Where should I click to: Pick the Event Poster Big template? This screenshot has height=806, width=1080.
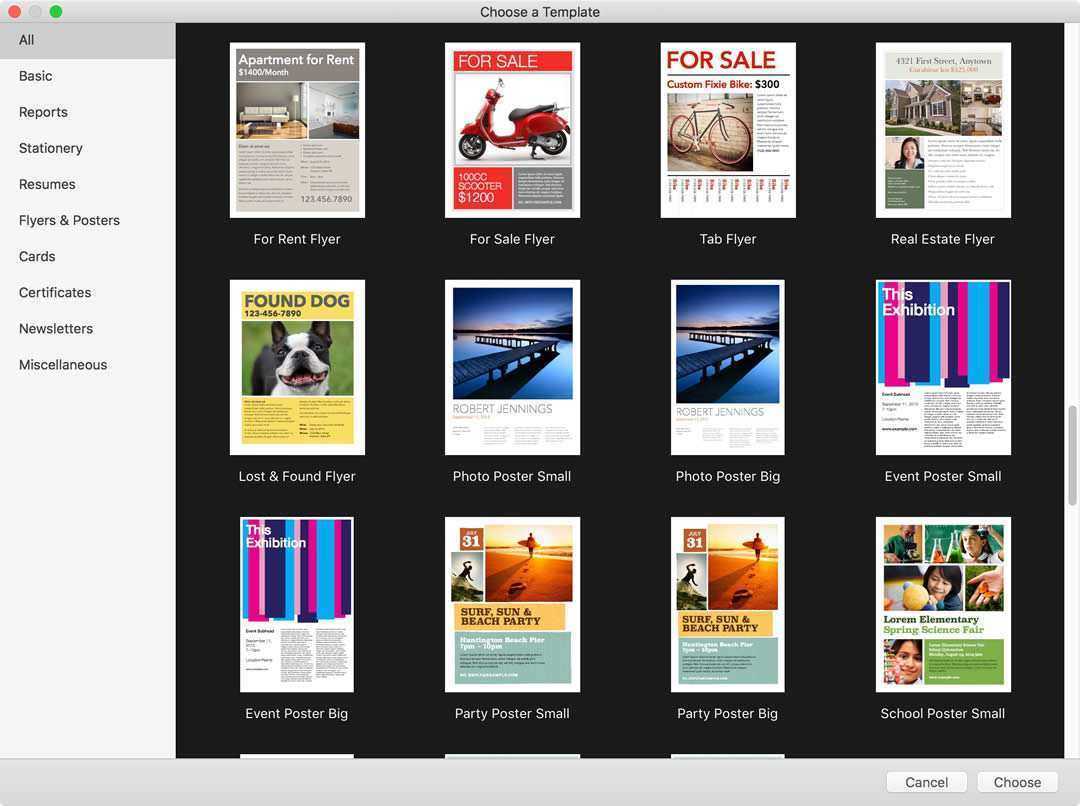pos(297,604)
